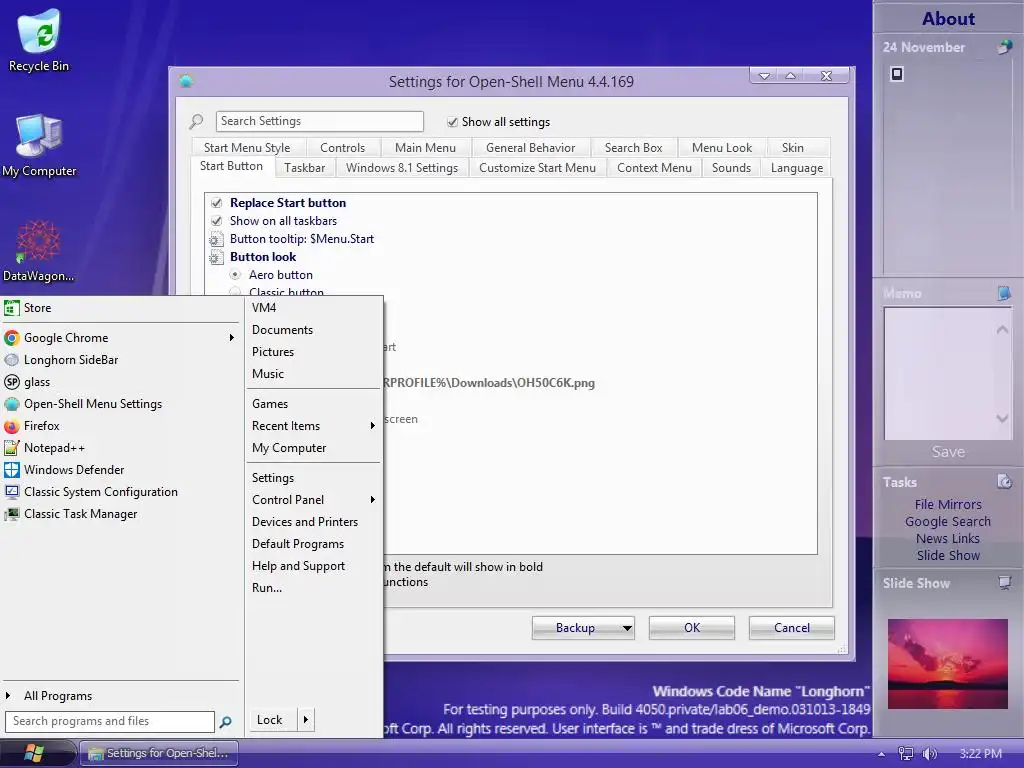Click Cancel in settings dialog
The height and width of the screenshot is (768, 1024).
point(792,628)
